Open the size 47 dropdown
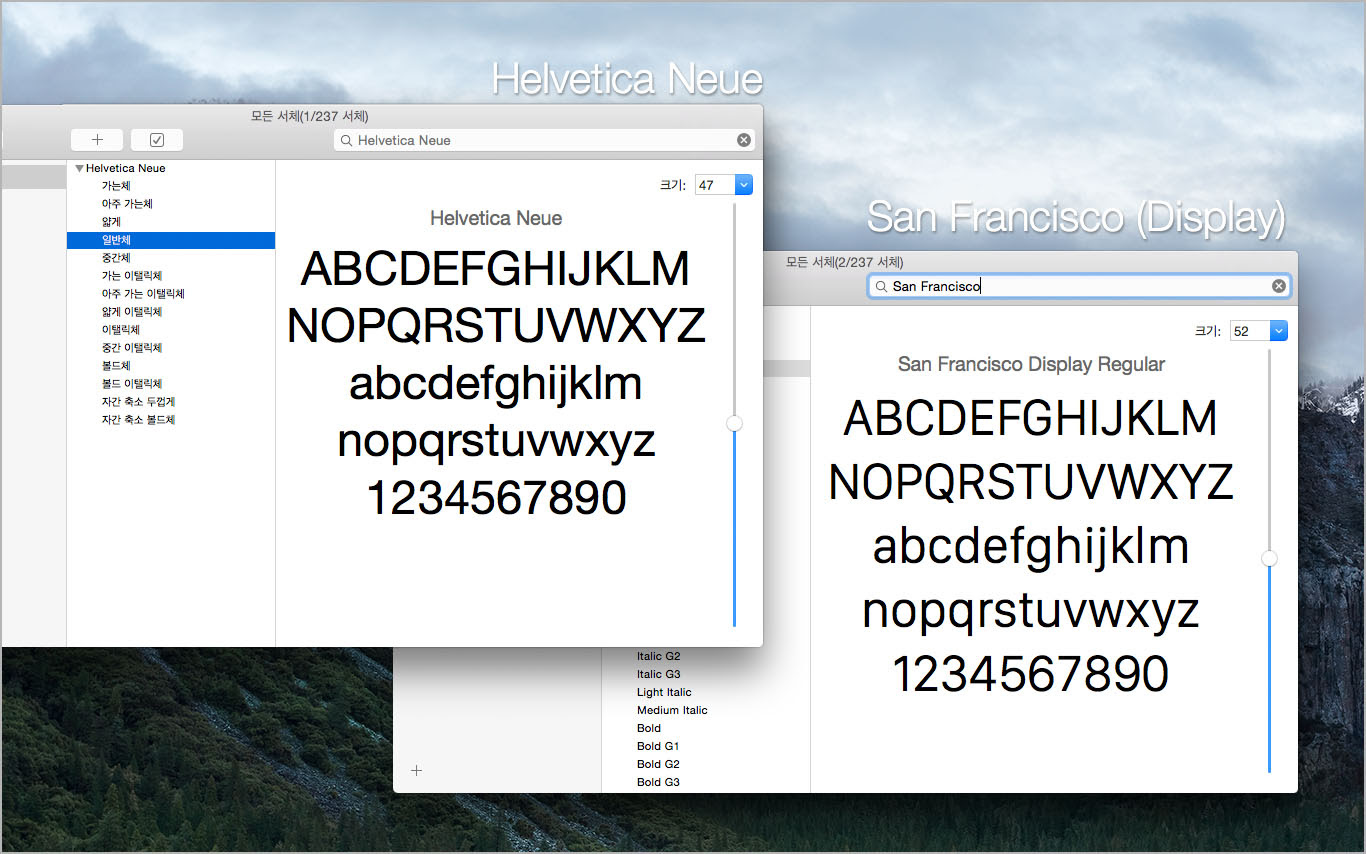 pyautogui.click(x=743, y=185)
